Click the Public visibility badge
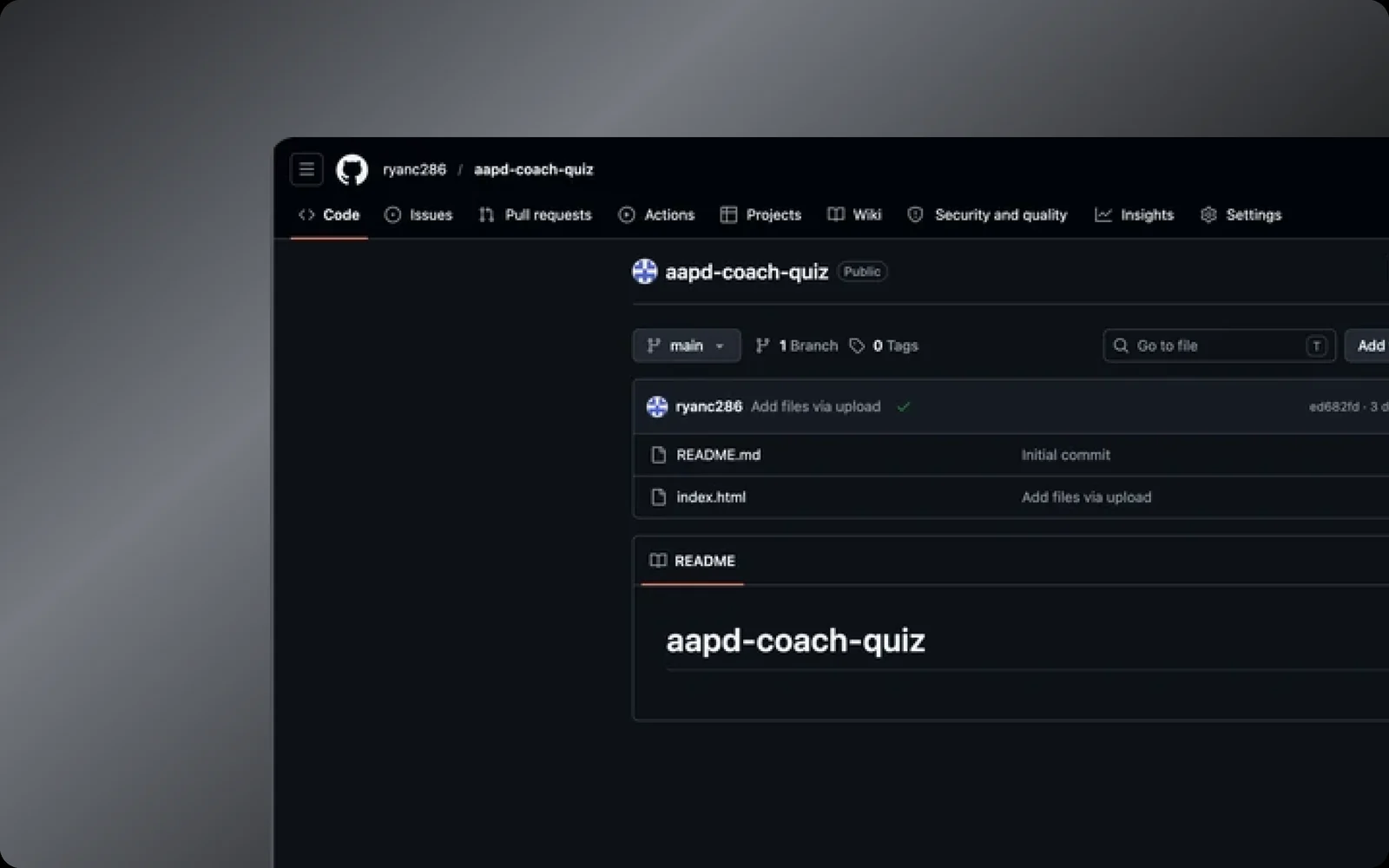1389x868 pixels. point(862,272)
